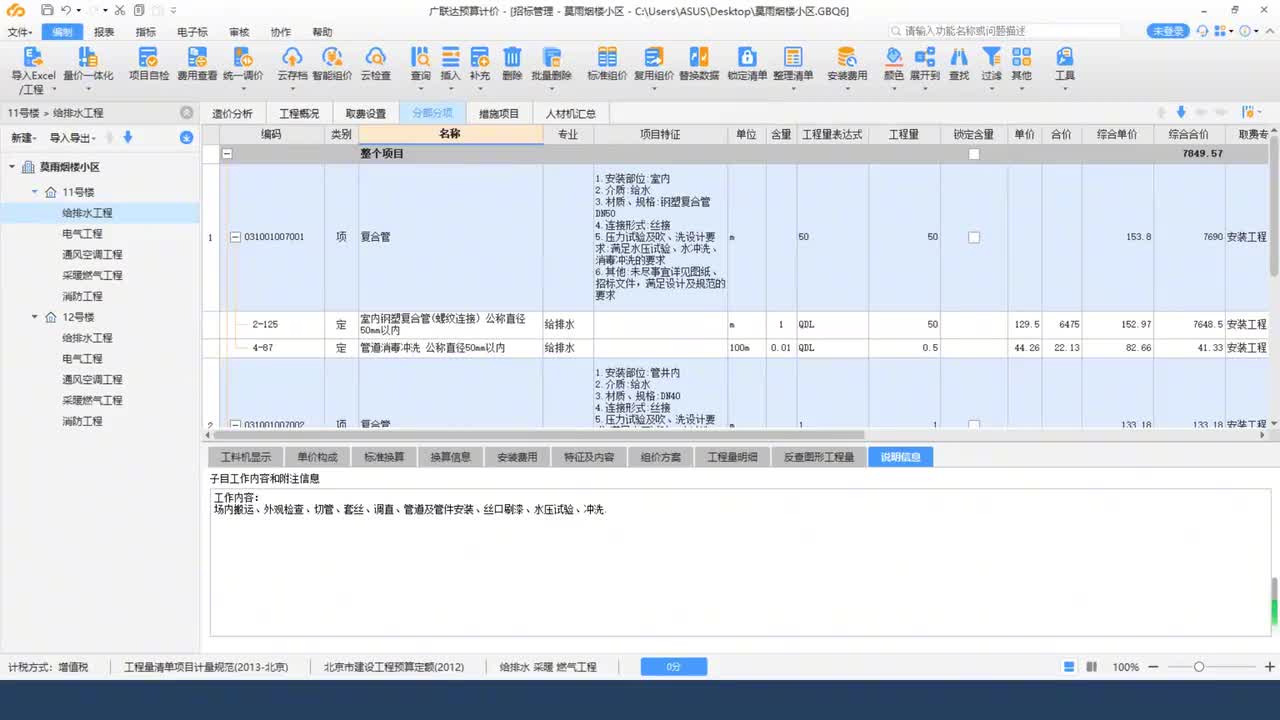Click the 云存档 cloud archive icon
1280x720 pixels.
[292, 57]
